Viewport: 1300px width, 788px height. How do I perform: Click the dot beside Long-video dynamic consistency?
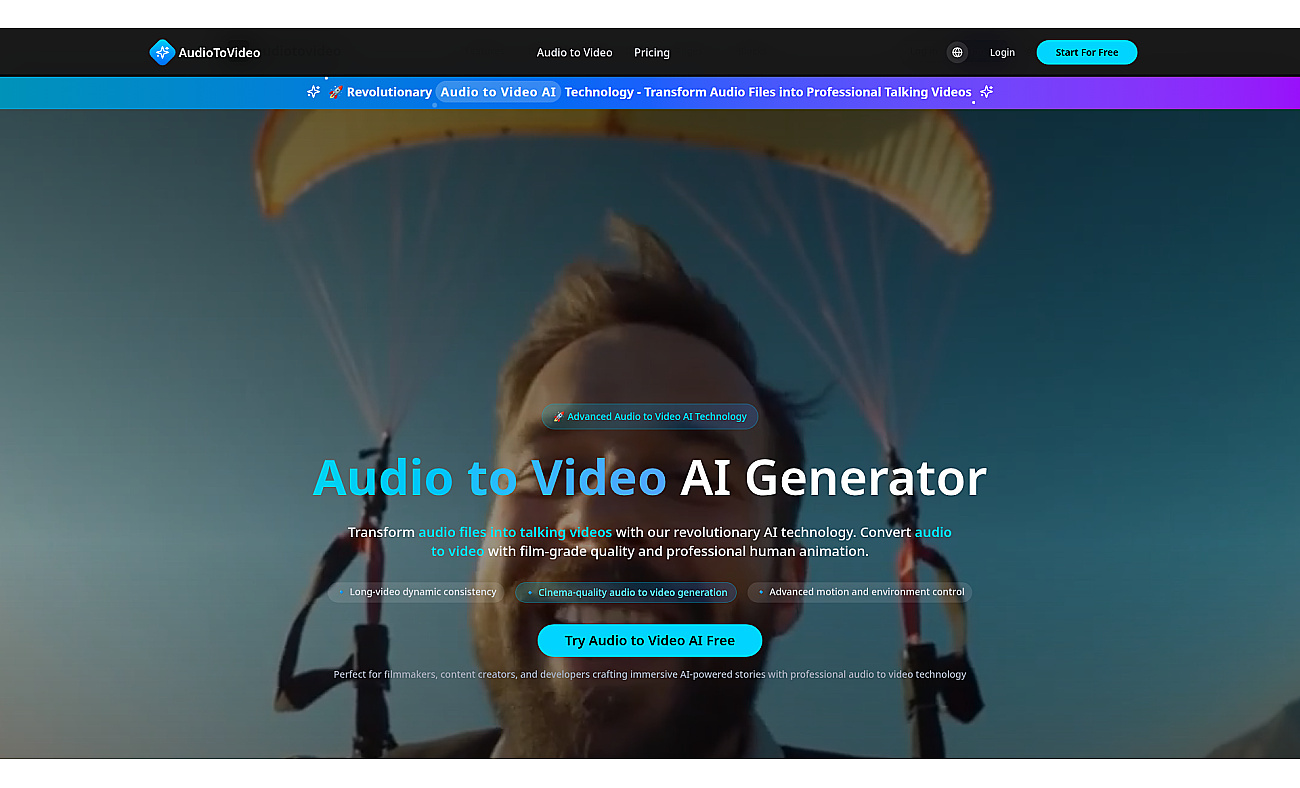click(x=342, y=592)
